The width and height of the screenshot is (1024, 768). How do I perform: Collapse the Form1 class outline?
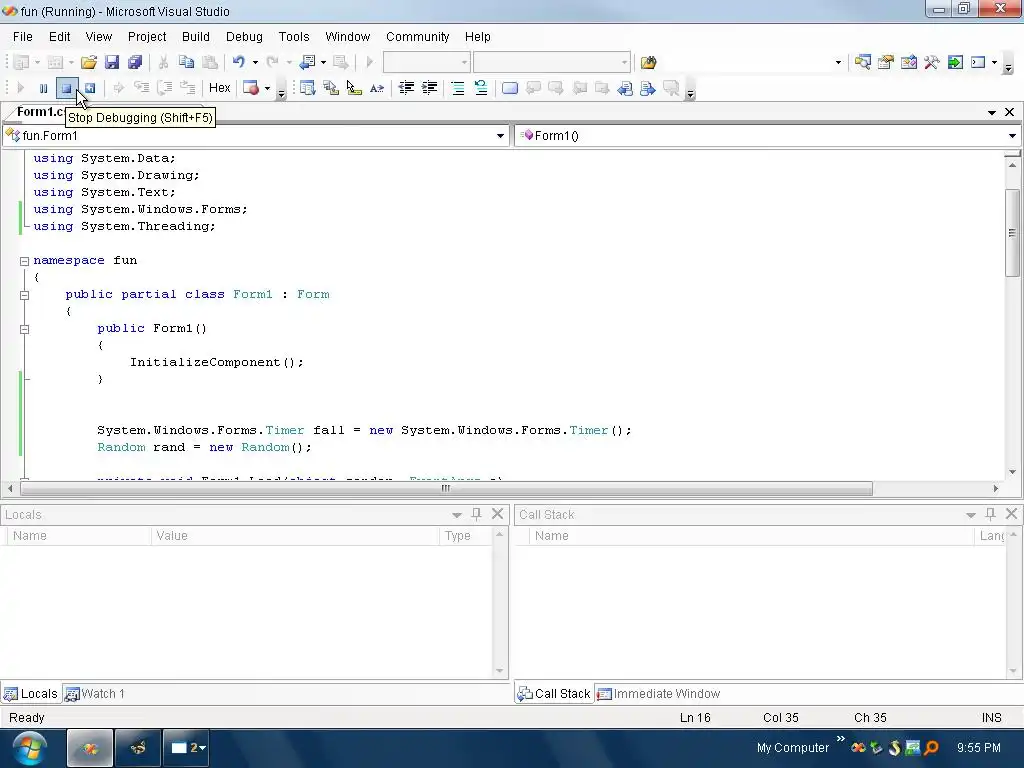pyautogui.click(x=24, y=295)
